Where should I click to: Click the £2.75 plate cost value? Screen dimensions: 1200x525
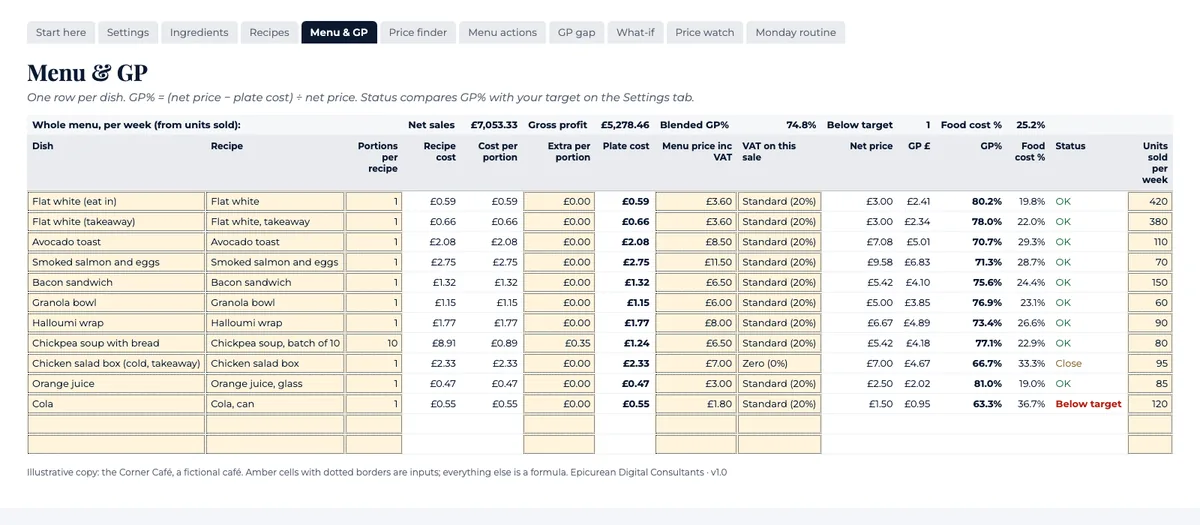636,262
